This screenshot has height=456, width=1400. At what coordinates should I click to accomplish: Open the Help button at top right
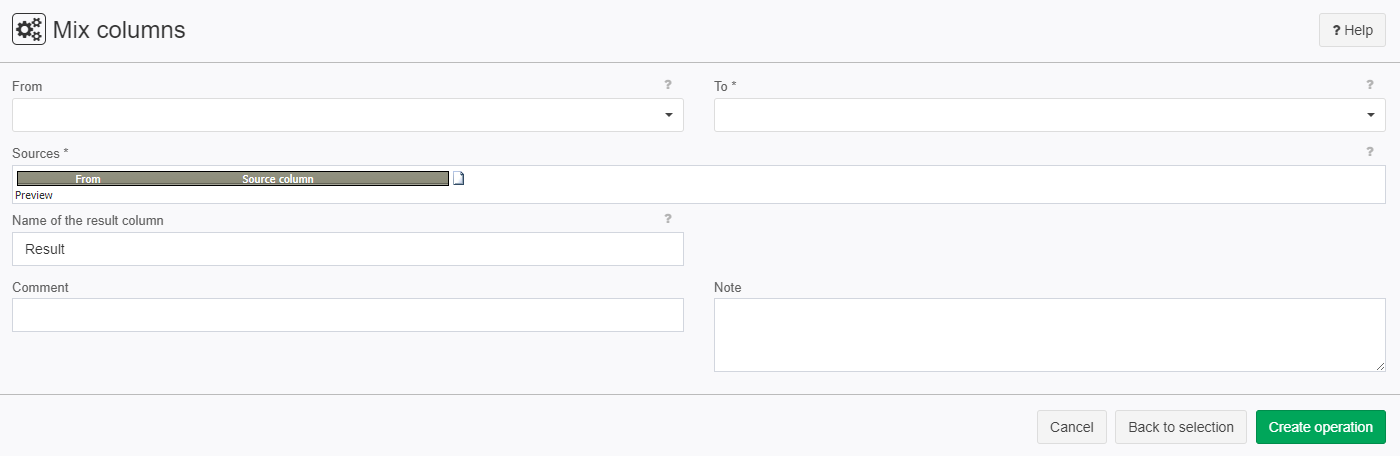(x=1352, y=30)
